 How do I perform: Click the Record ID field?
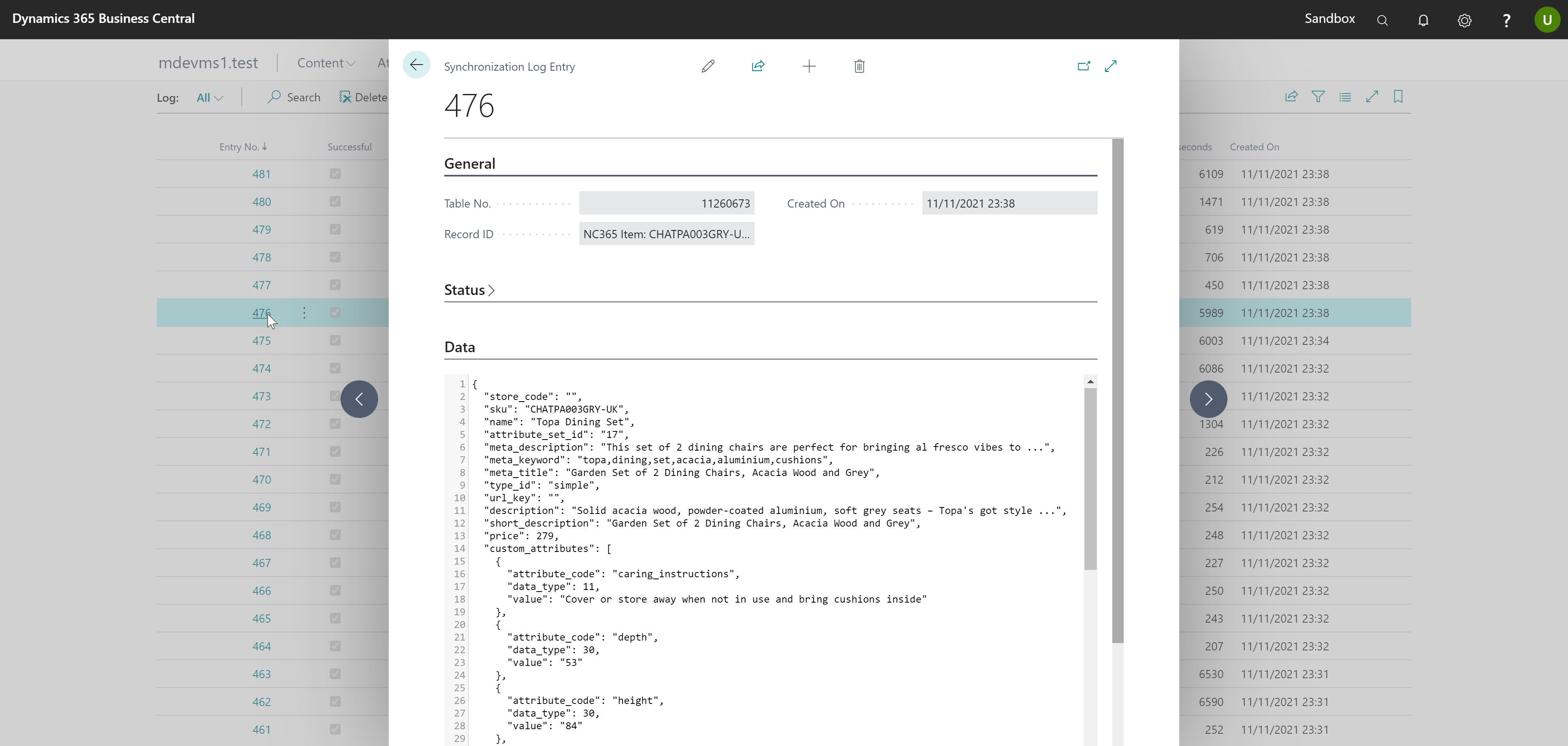666,234
